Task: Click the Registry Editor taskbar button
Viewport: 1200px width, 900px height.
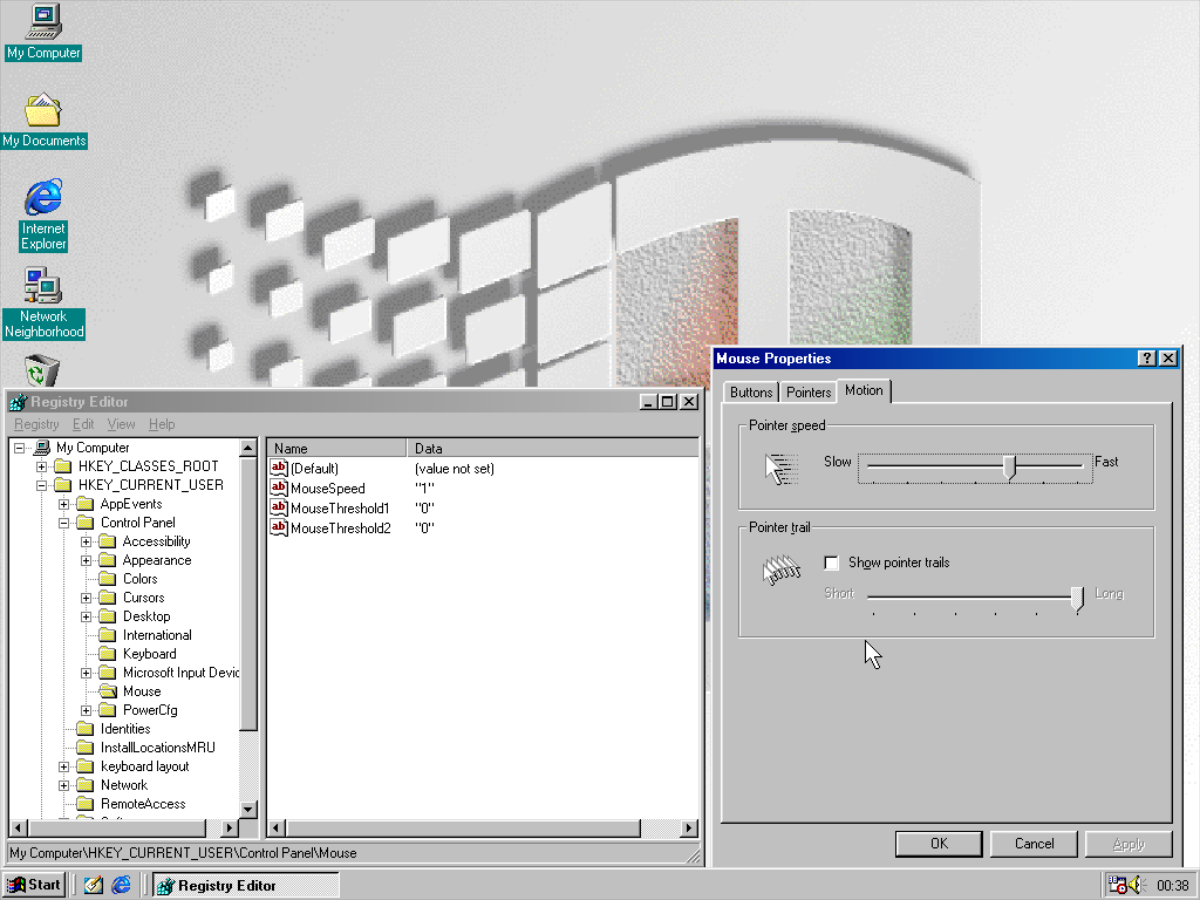Action: pyautogui.click(x=245, y=885)
